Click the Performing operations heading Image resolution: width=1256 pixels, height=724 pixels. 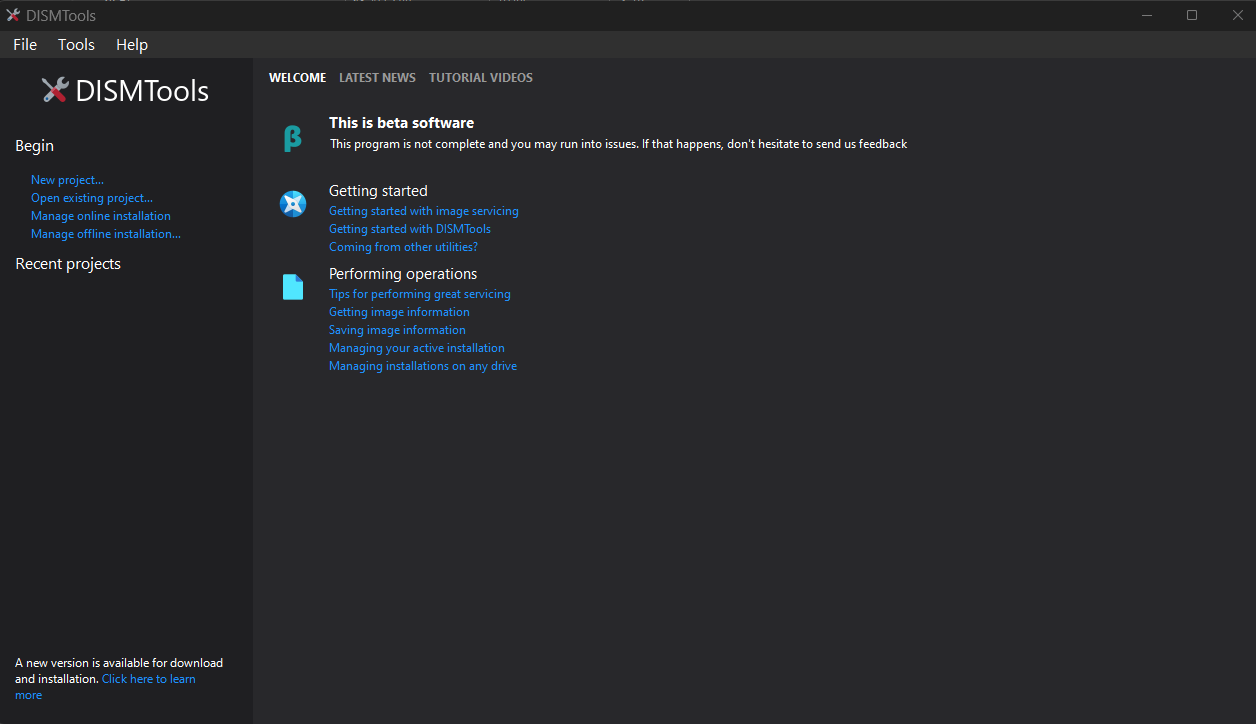[403, 274]
